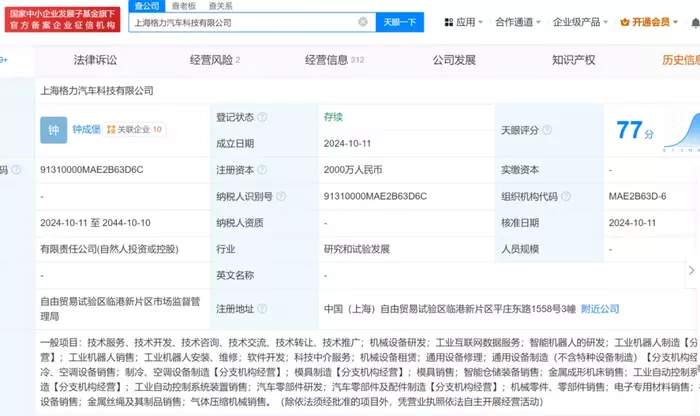Open the 法律诉讼 tab
Viewport: 700px width, 416px height.
[x=95, y=60]
